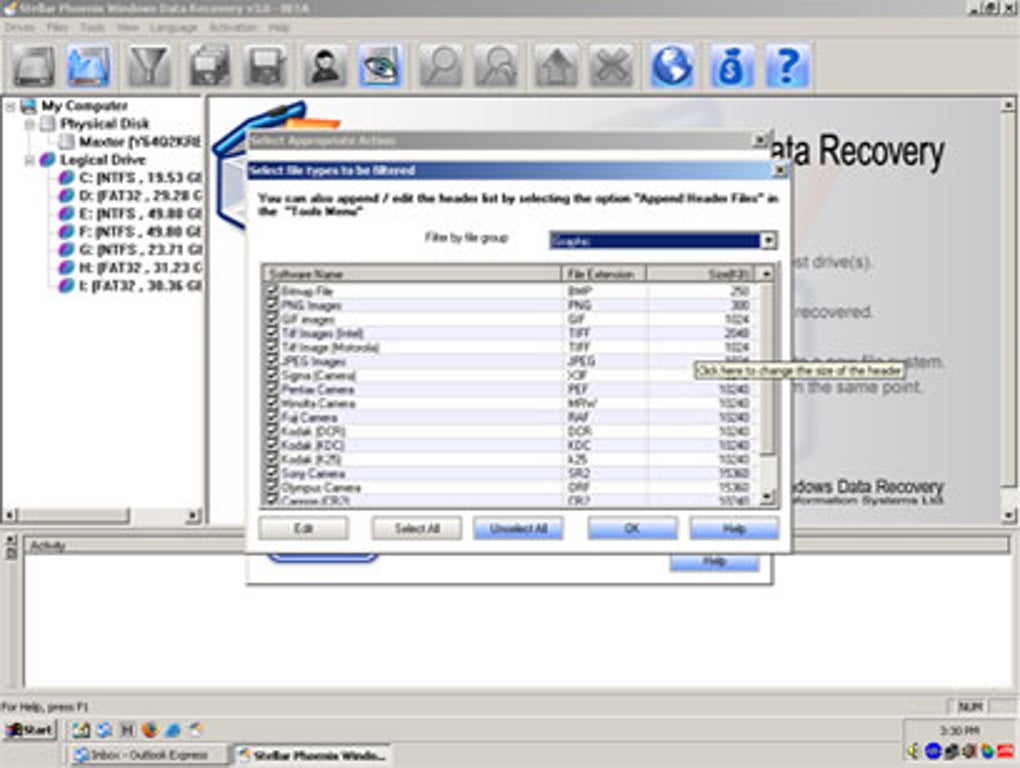Toggle the PNG Images checkbox

click(x=271, y=305)
